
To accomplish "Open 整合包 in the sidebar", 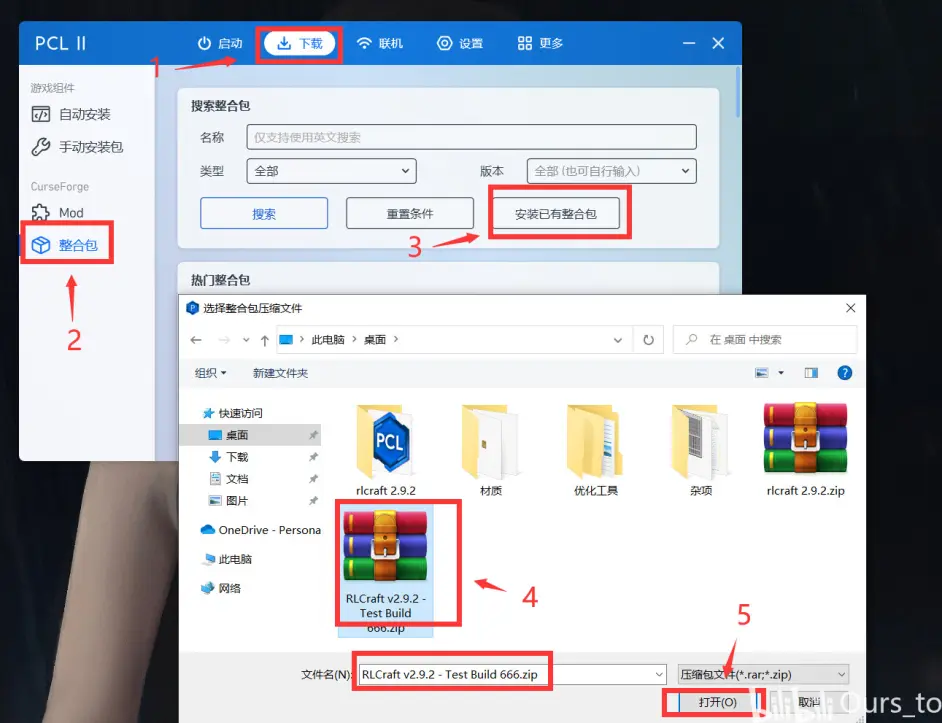I will point(65,245).
